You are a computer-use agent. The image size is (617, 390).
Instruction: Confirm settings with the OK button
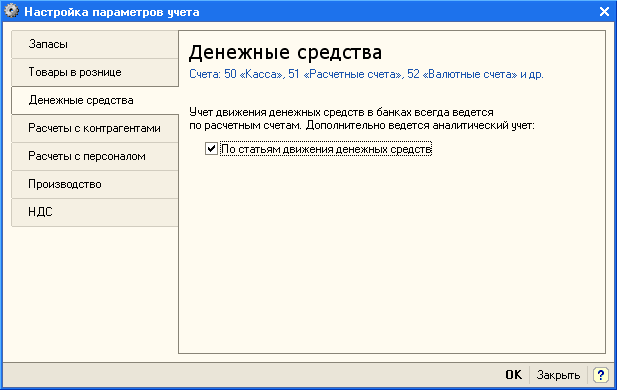click(x=514, y=375)
